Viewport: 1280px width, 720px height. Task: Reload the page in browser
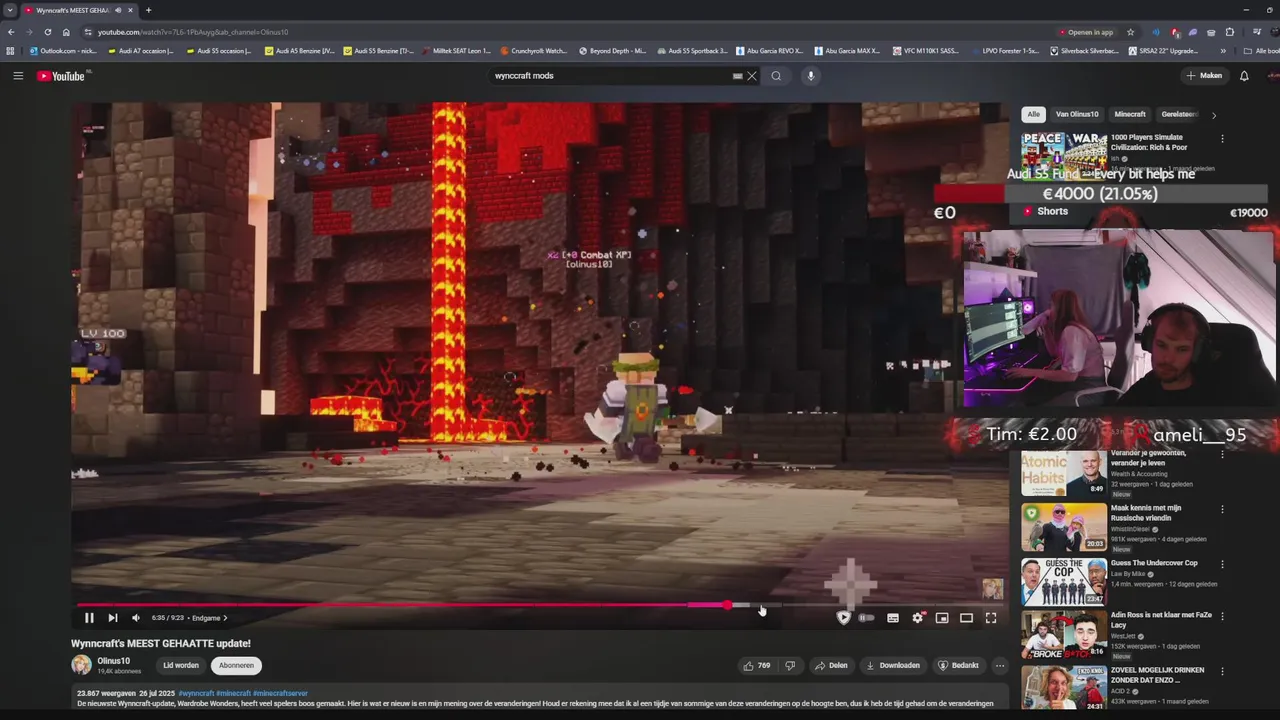47,32
